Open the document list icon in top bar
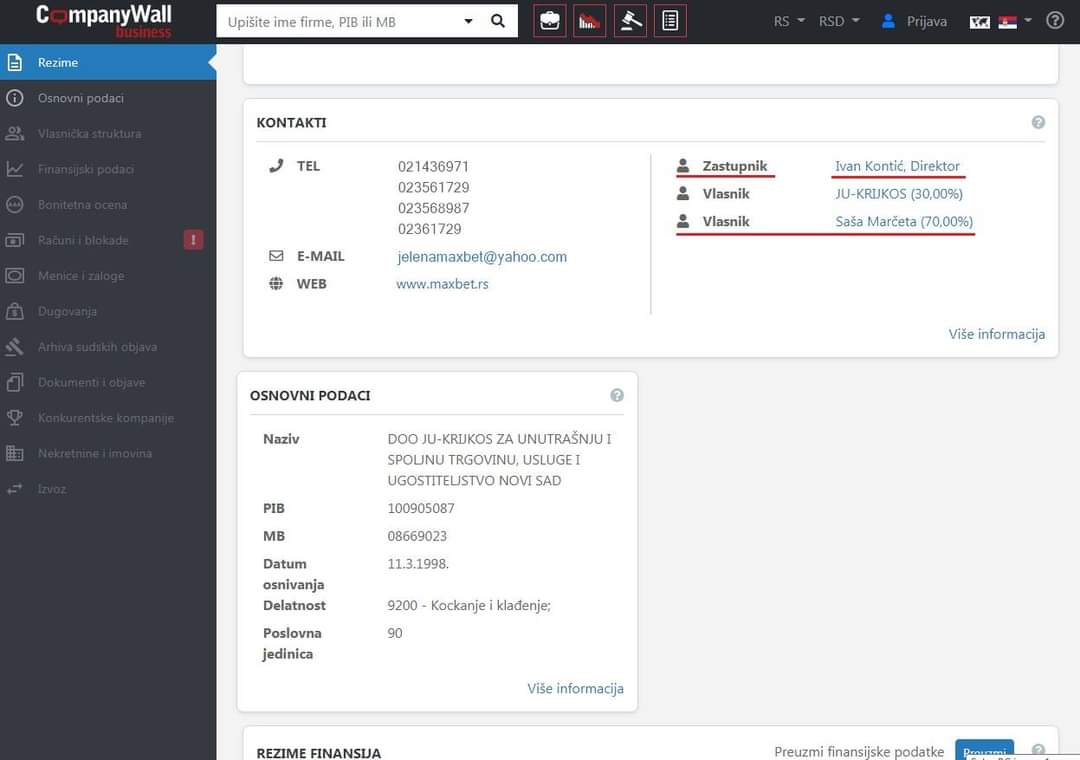Viewport: 1080px width, 760px height. click(x=670, y=21)
